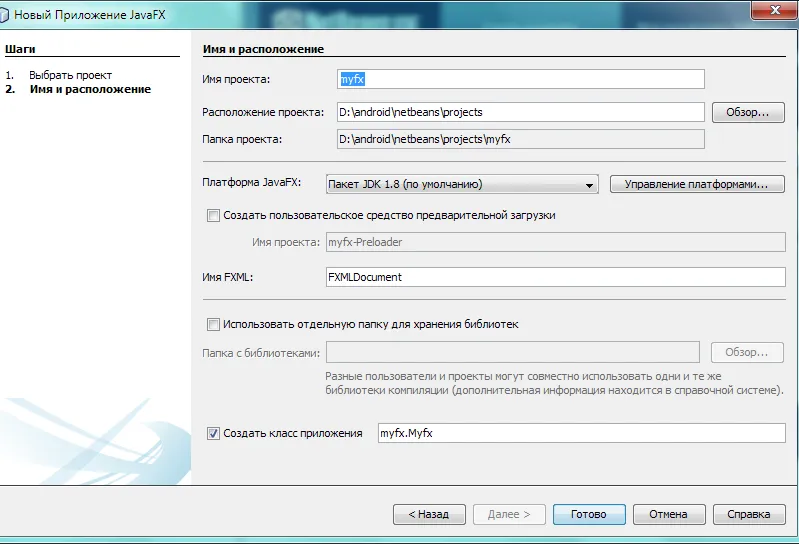
Task: Click the Папка проекта label
Action: click(x=242, y=140)
